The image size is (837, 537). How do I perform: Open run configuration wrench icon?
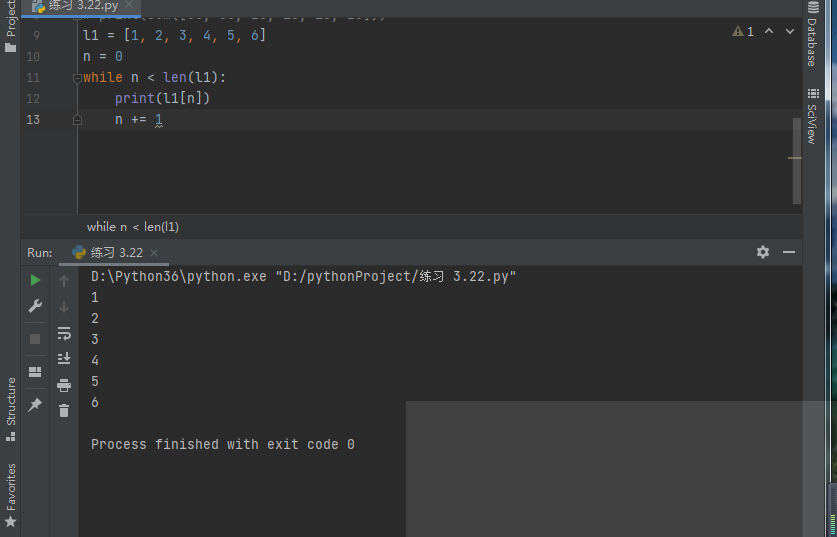35,306
